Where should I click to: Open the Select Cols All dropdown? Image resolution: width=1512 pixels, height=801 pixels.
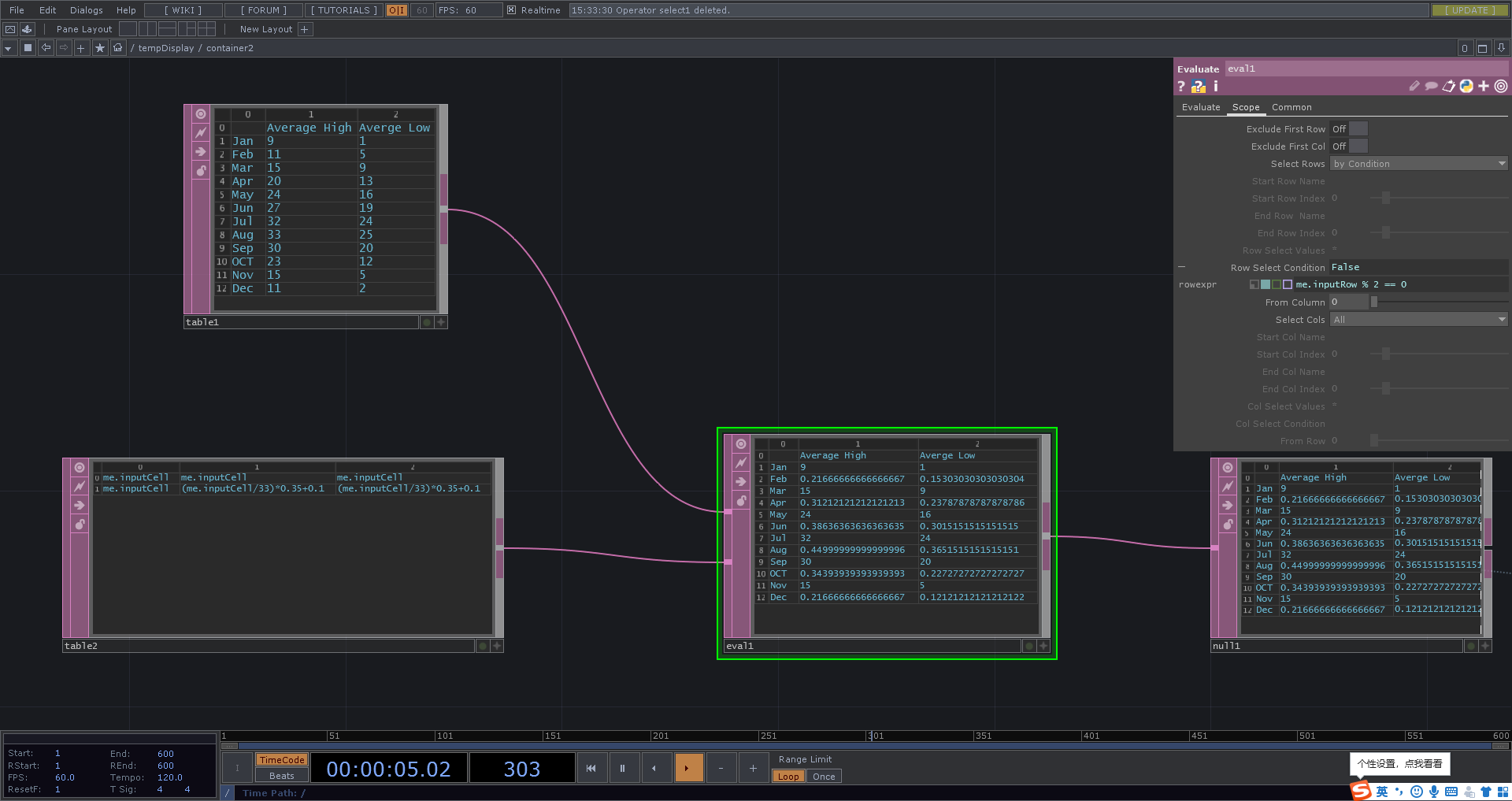click(x=1417, y=319)
